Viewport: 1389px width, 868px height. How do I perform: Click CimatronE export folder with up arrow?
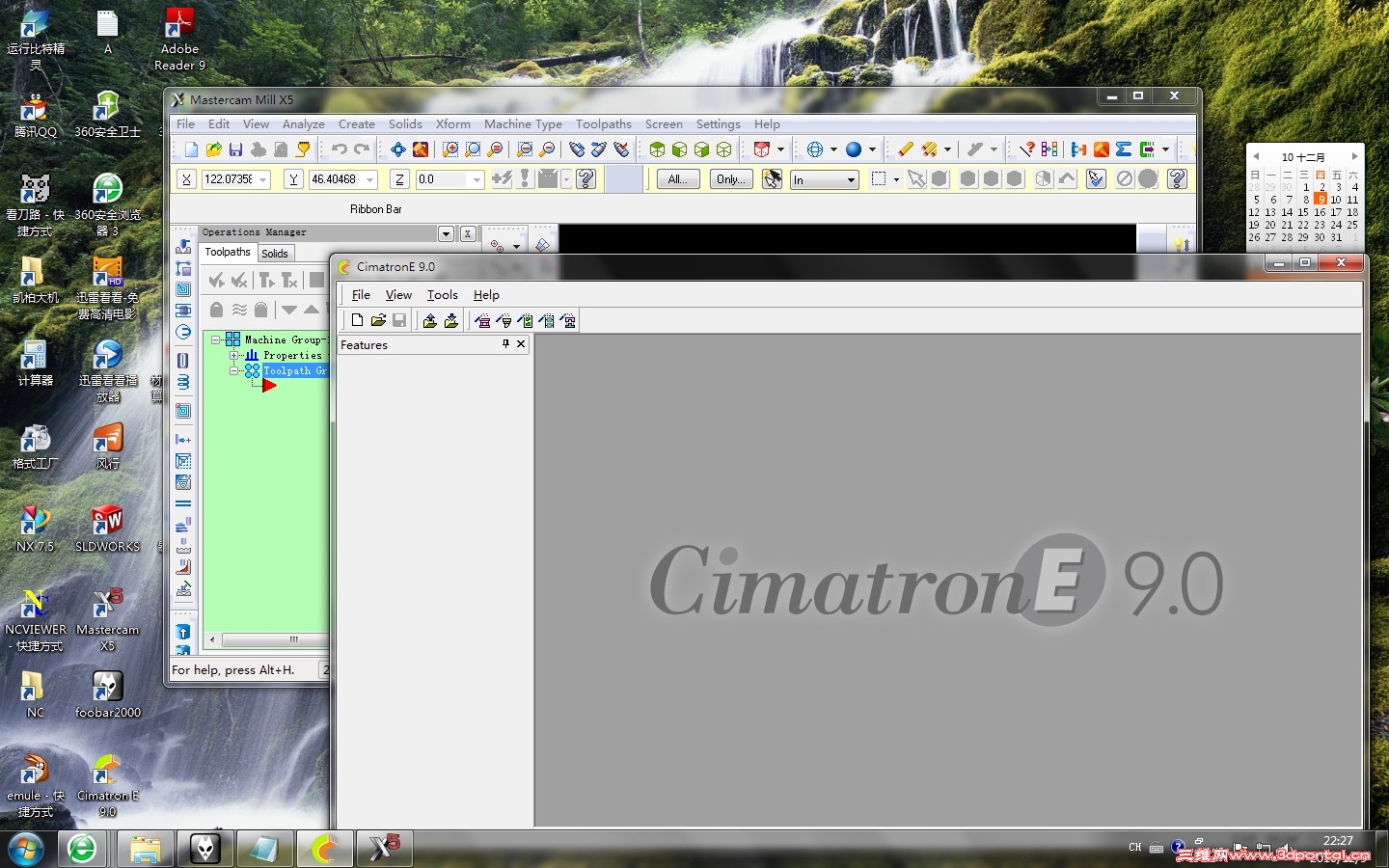429,320
